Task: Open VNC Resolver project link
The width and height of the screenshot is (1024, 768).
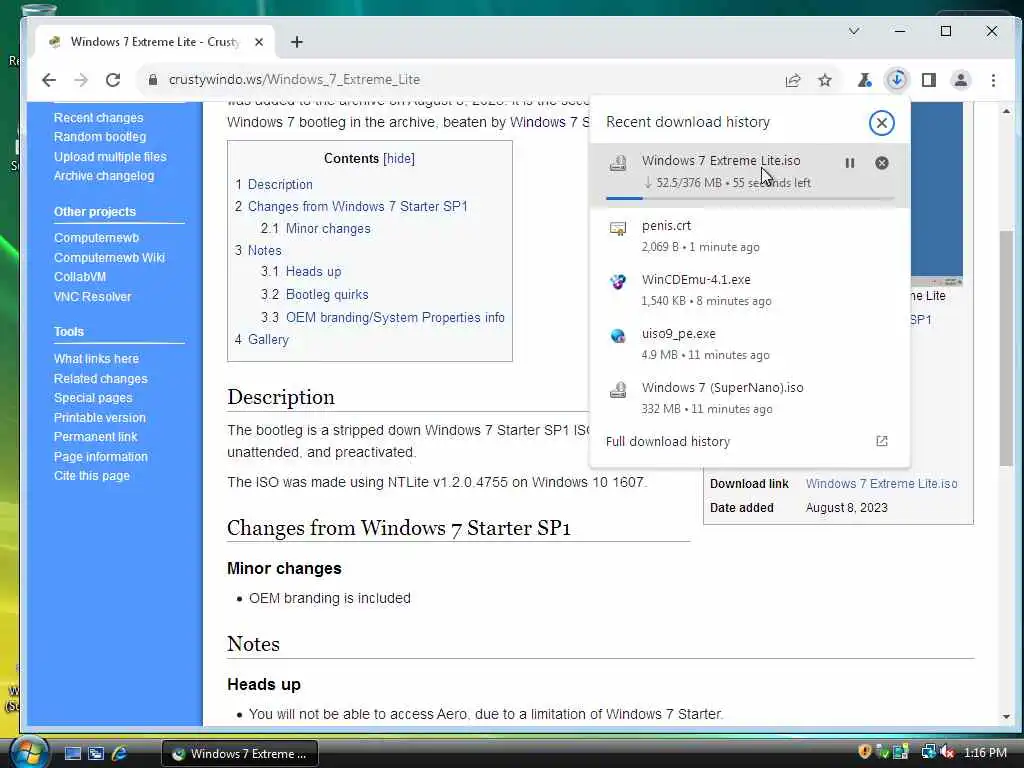Action: (93, 296)
